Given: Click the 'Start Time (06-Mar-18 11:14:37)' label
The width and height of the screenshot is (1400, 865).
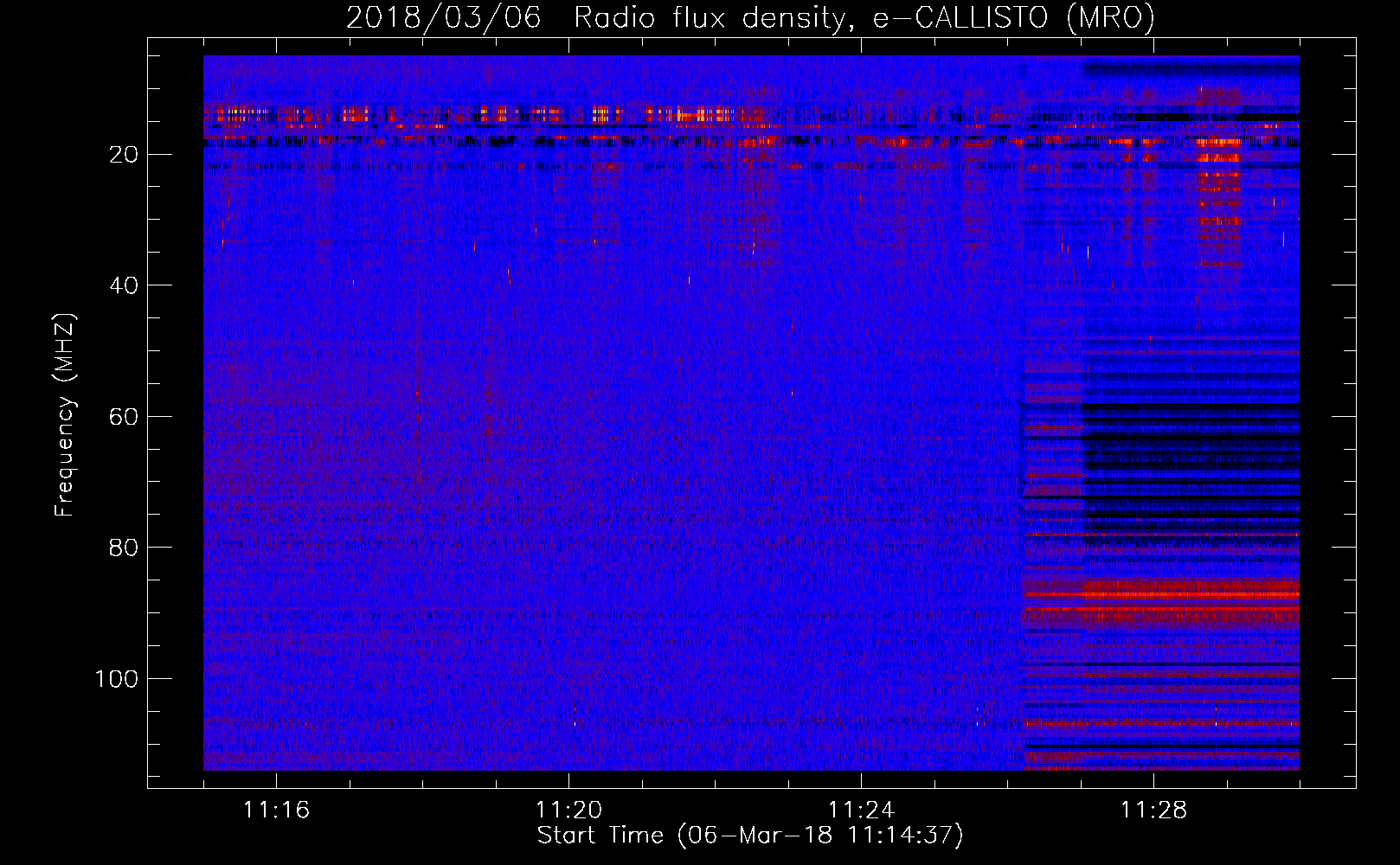Looking at the screenshot, I should 750,836.
